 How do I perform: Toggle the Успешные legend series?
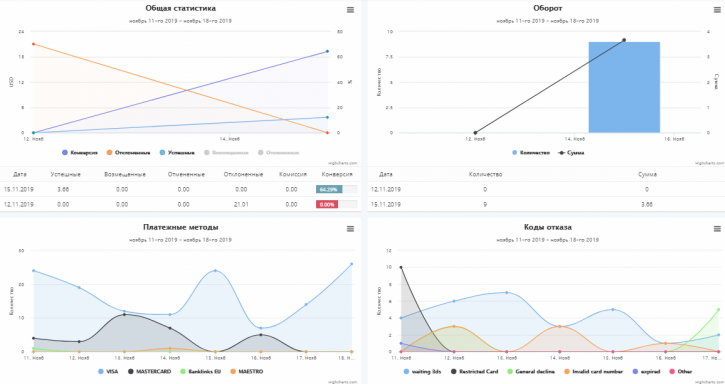click(177, 153)
